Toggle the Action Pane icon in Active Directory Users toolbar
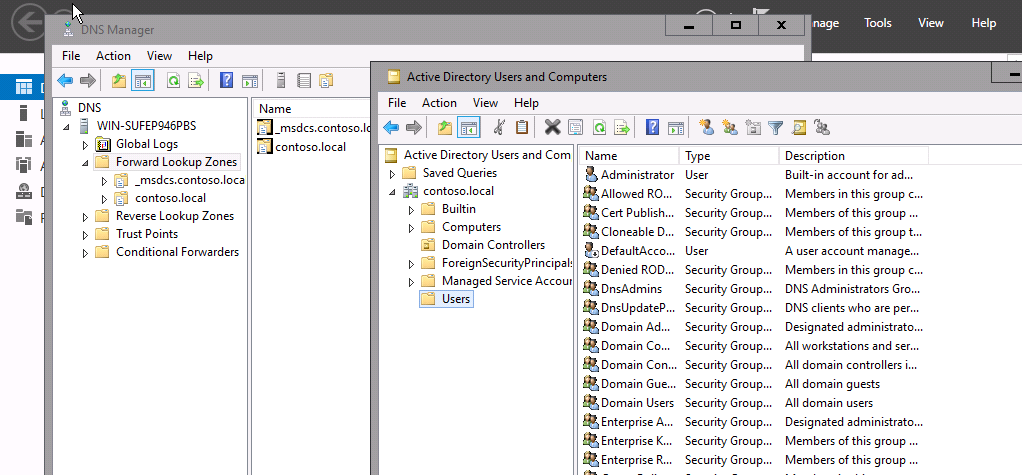Image resolution: width=1022 pixels, height=475 pixels. 675,127
